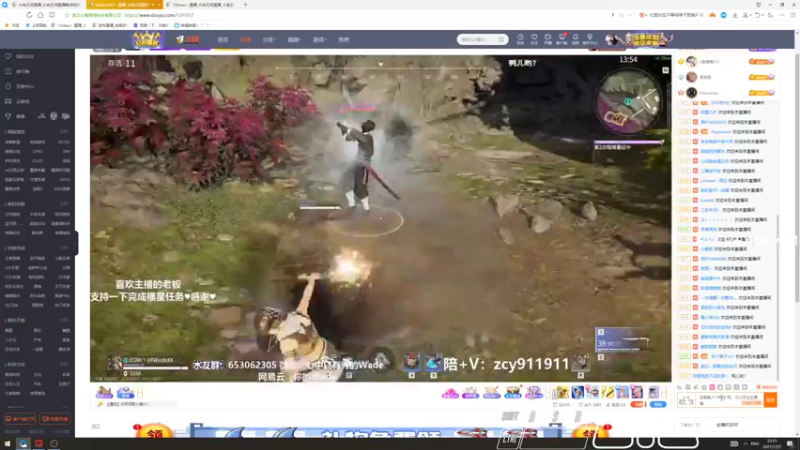
Task: Expand the address bar dropdown chevron
Action: pyautogui.click(x=630, y=15)
